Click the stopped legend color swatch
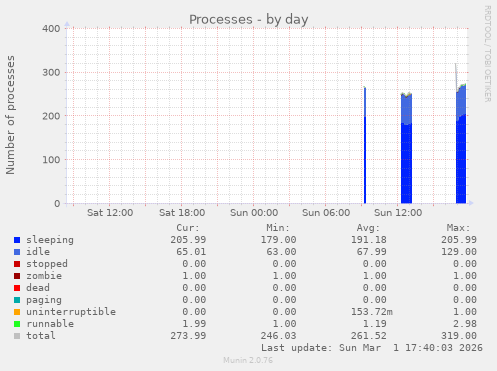 point(17,264)
